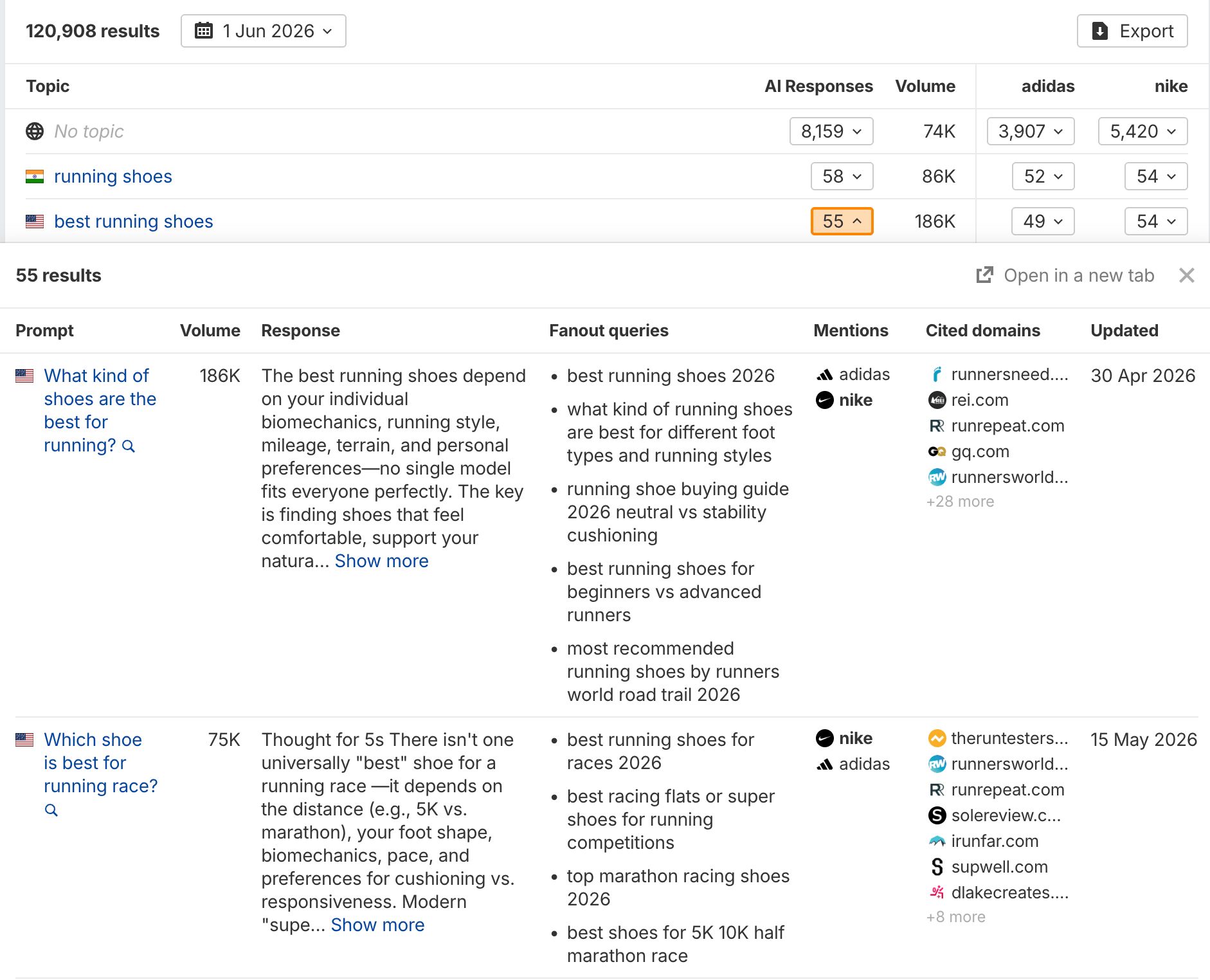This screenshot has width=1210, height=980.
Task: Click Open in a new tab
Action: [1065, 275]
